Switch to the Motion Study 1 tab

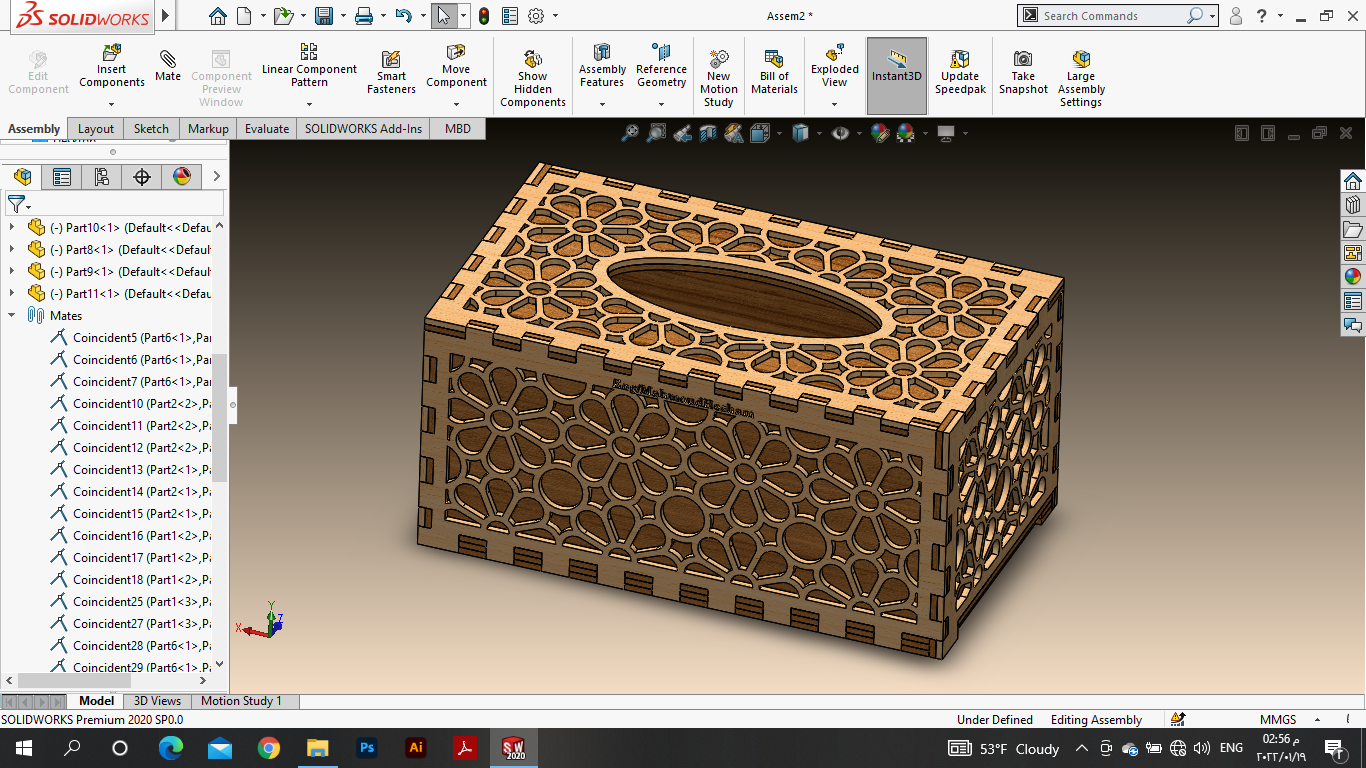pyautogui.click(x=241, y=701)
